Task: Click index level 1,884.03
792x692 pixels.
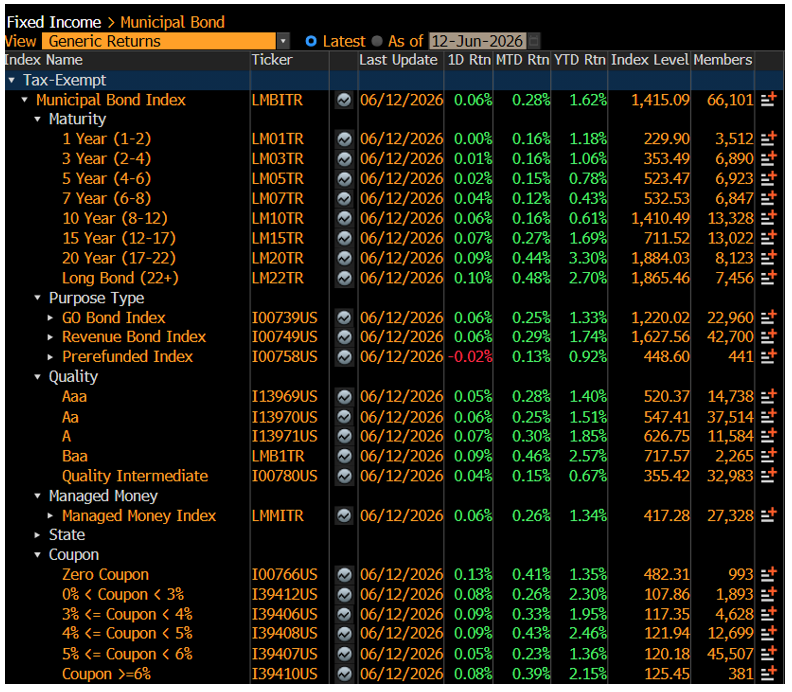Action: 660,258
